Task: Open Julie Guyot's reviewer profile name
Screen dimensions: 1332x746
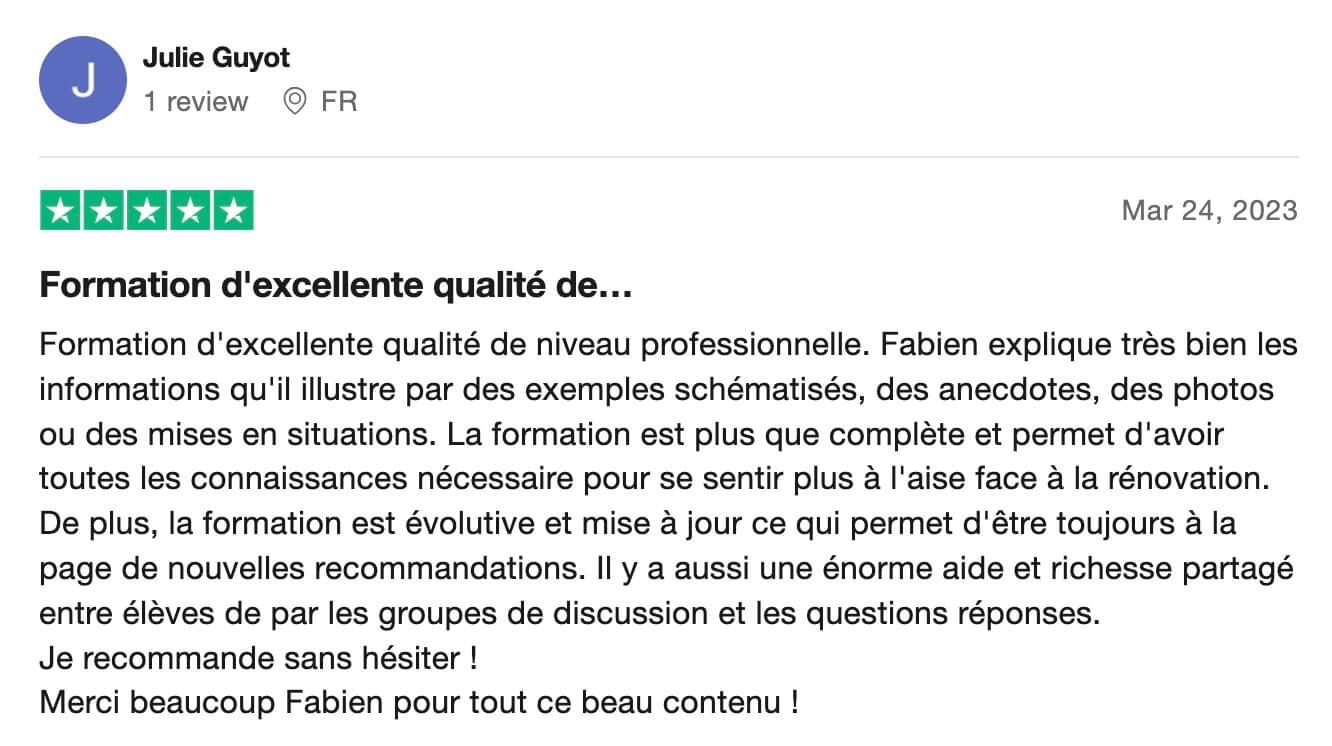Action: coord(216,58)
